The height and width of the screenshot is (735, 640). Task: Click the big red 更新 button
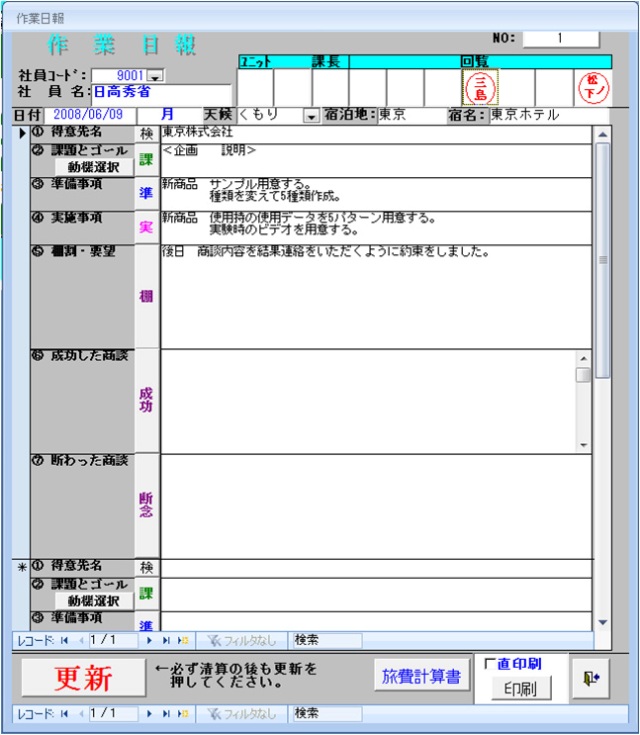(x=83, y=678)
